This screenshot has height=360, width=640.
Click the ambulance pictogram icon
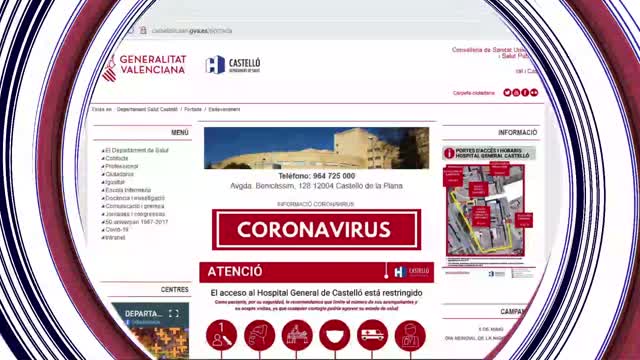coord(372,335)
